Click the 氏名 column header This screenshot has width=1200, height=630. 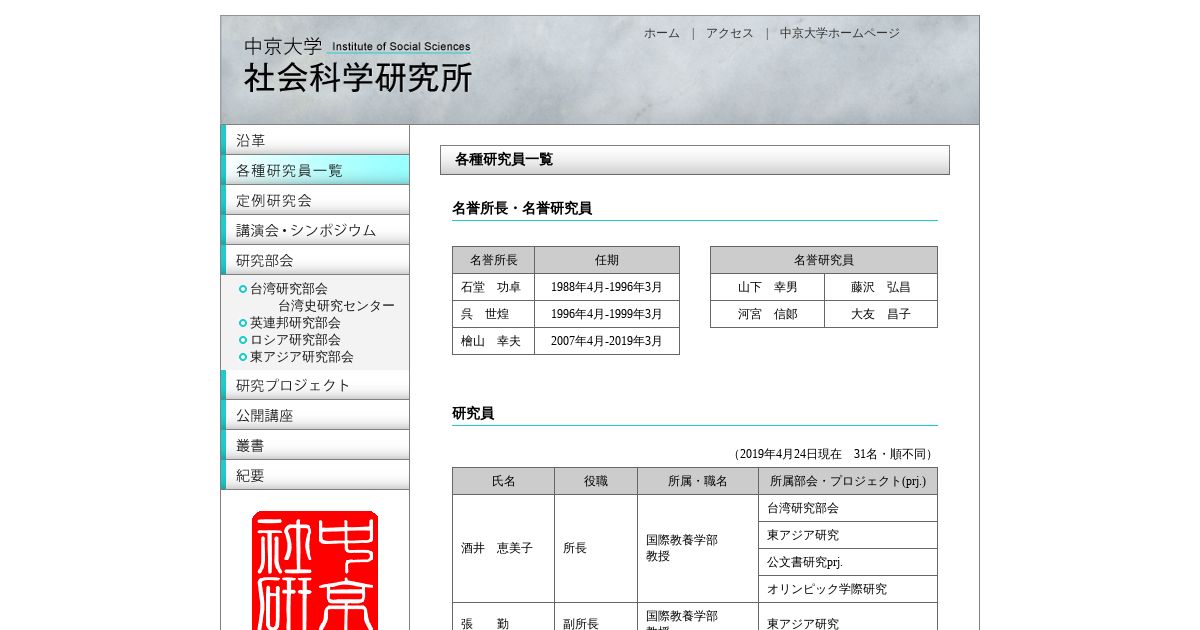pos(504,481)
